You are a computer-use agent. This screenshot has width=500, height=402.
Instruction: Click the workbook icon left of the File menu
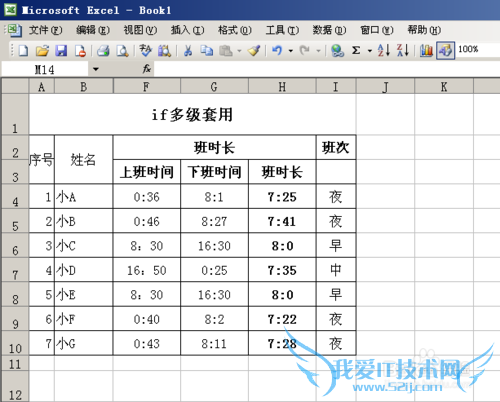[14, 30]
